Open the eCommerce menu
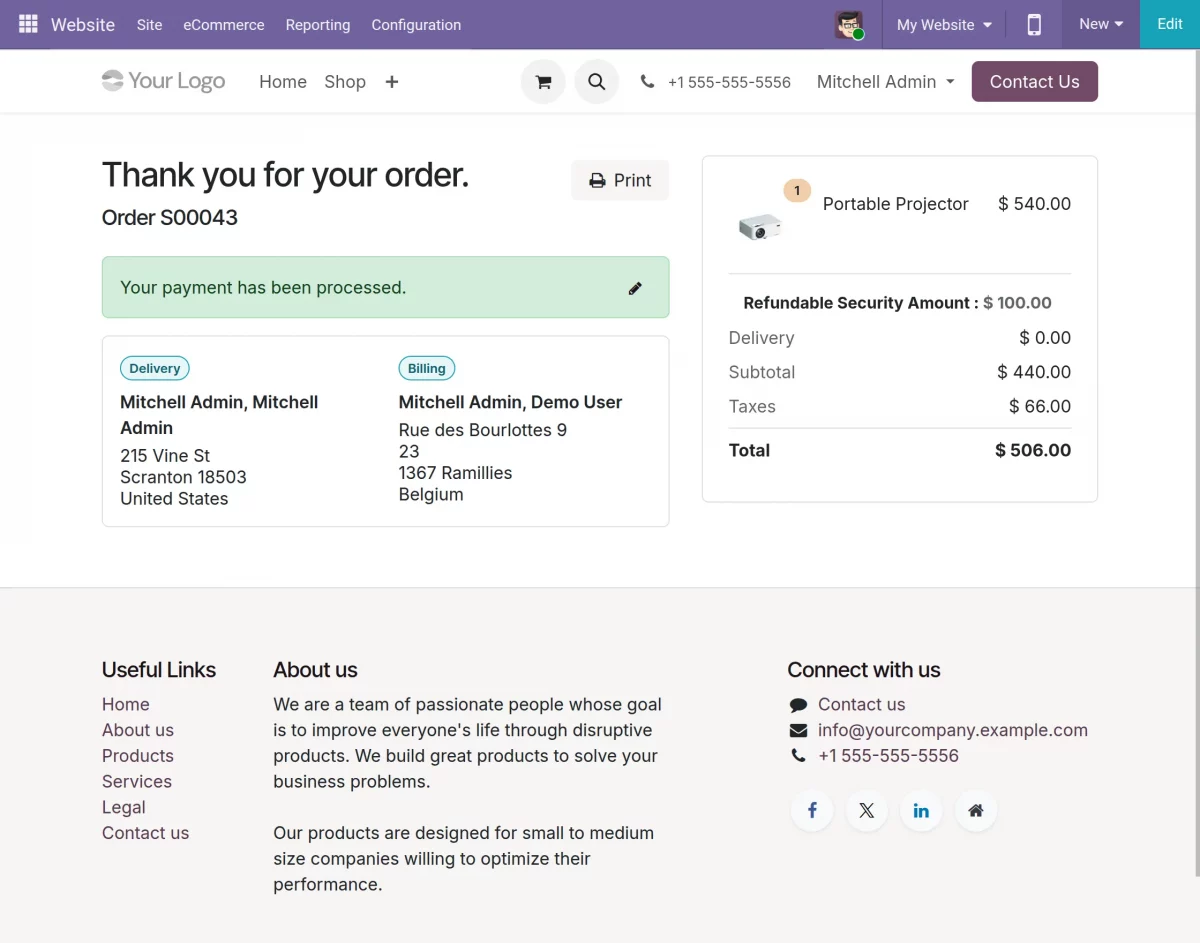Viewport: 1200px width, 943px height. click(224, 24)
